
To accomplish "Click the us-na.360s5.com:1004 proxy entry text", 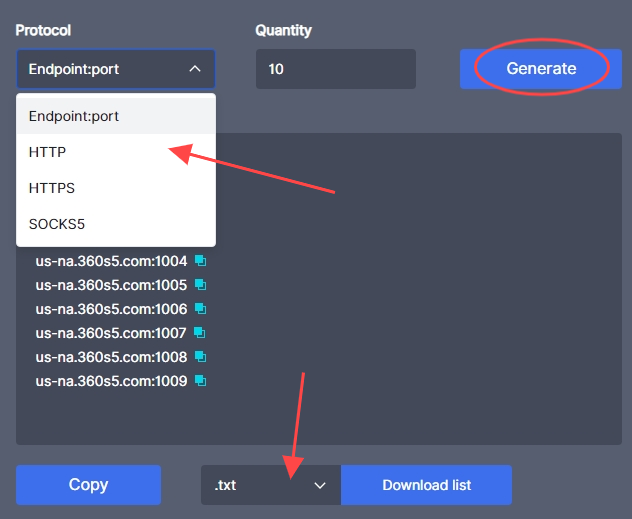I will coord(111,261).
